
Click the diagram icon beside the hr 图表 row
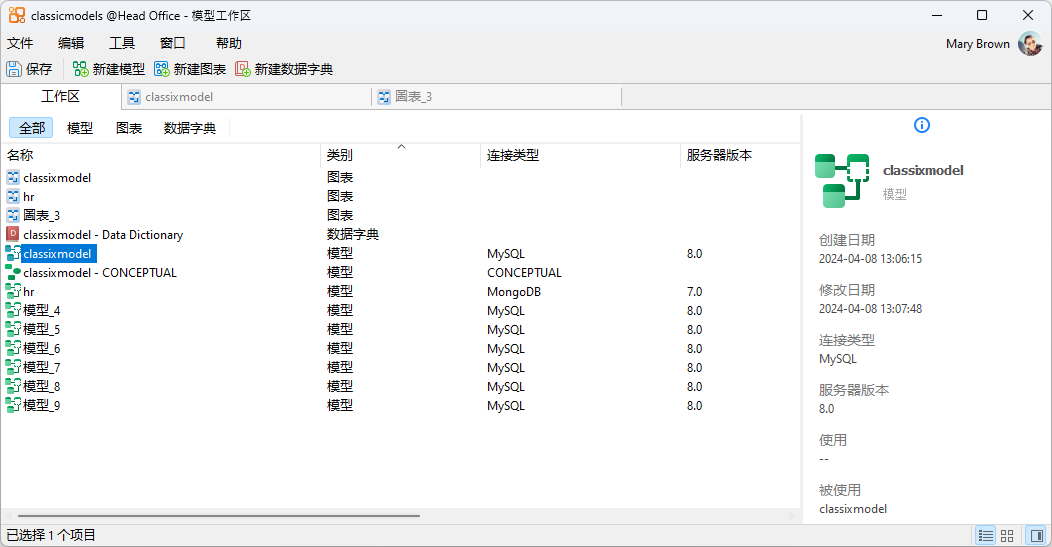(13, 197)
